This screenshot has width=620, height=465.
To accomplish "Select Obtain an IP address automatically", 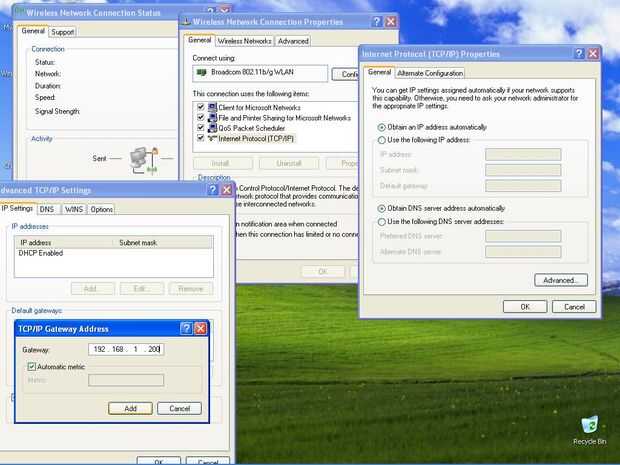I will [382, 127].
